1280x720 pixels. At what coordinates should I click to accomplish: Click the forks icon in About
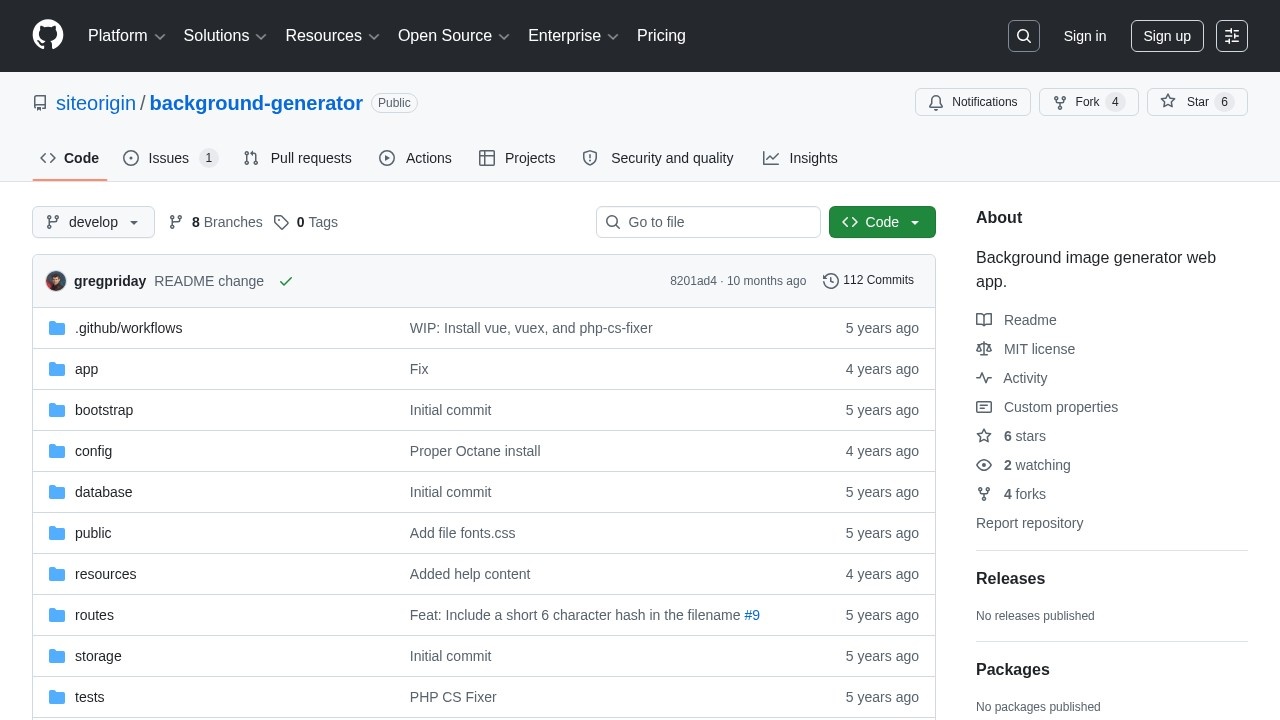(984, 494)
